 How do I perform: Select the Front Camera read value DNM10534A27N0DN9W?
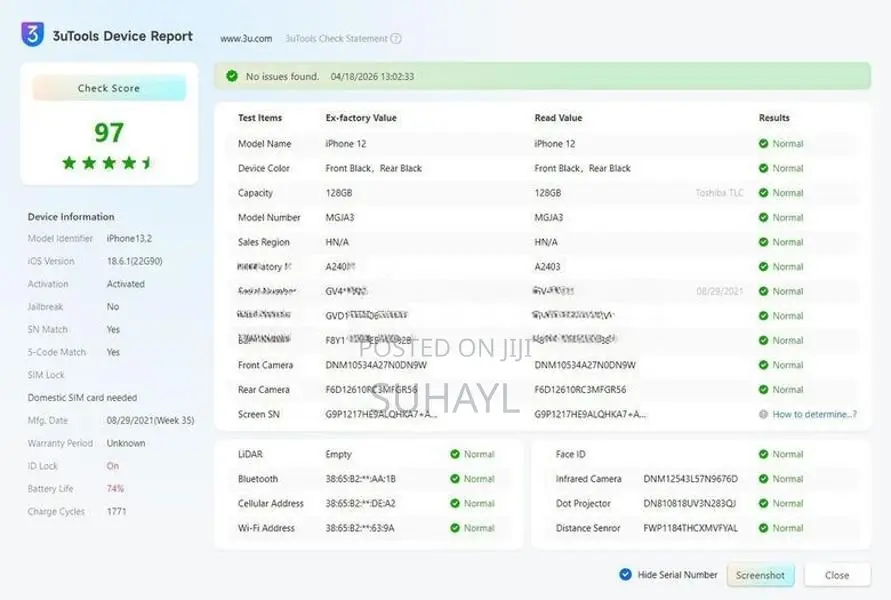tap(585, 365)
